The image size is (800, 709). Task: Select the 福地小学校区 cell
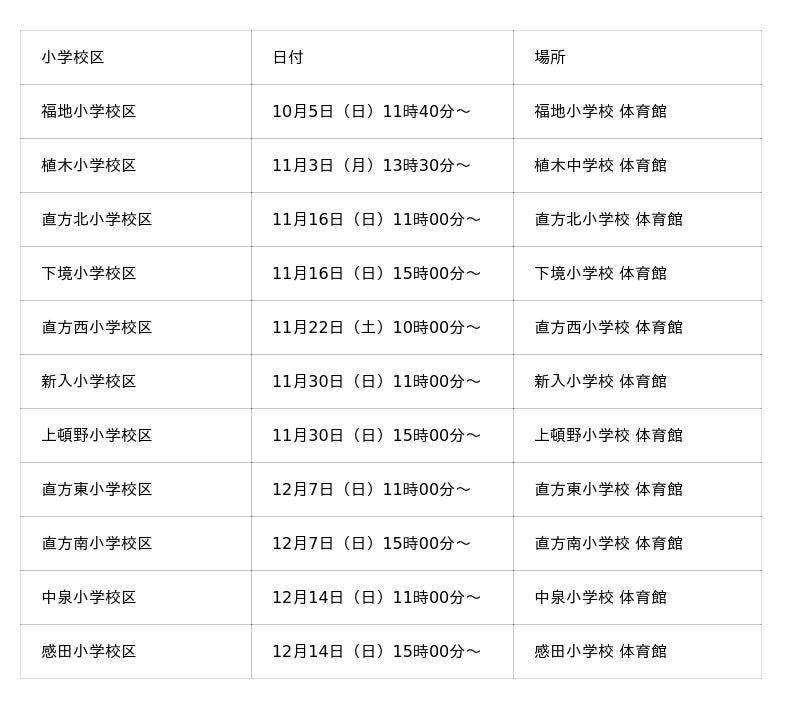pos(89,112)
